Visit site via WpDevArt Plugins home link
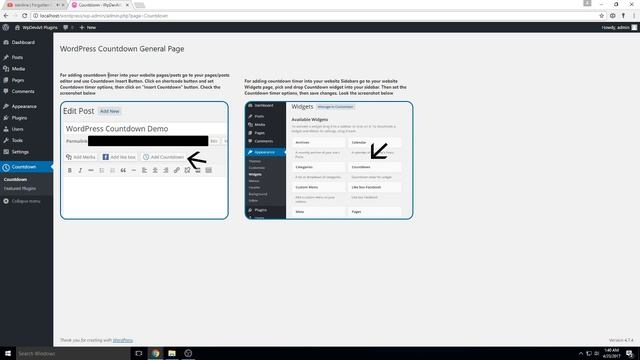This screenshot has width=640, height=360. 36,27
